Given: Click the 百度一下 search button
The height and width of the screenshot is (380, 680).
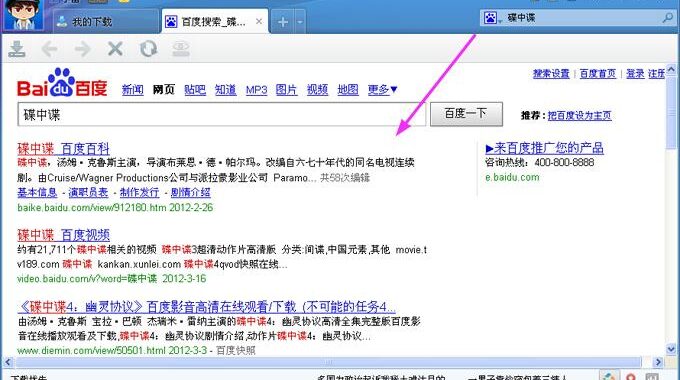Looking at the screenshot, I should click(466, 114).
